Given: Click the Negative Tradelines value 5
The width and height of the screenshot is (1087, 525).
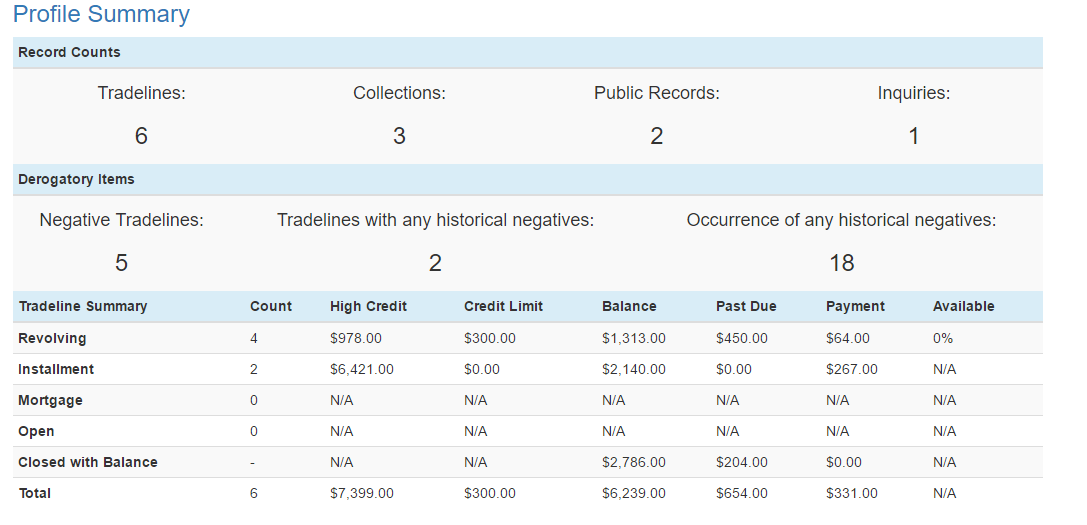Looking at the screenshot, I should [121, 263].
